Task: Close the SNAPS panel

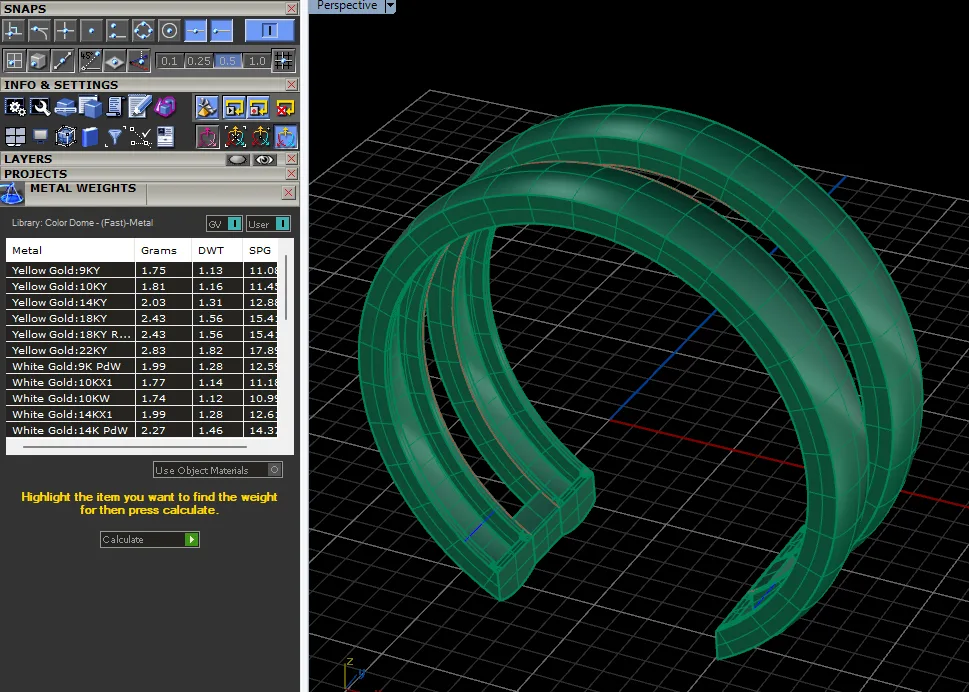Action: (292, 8)
